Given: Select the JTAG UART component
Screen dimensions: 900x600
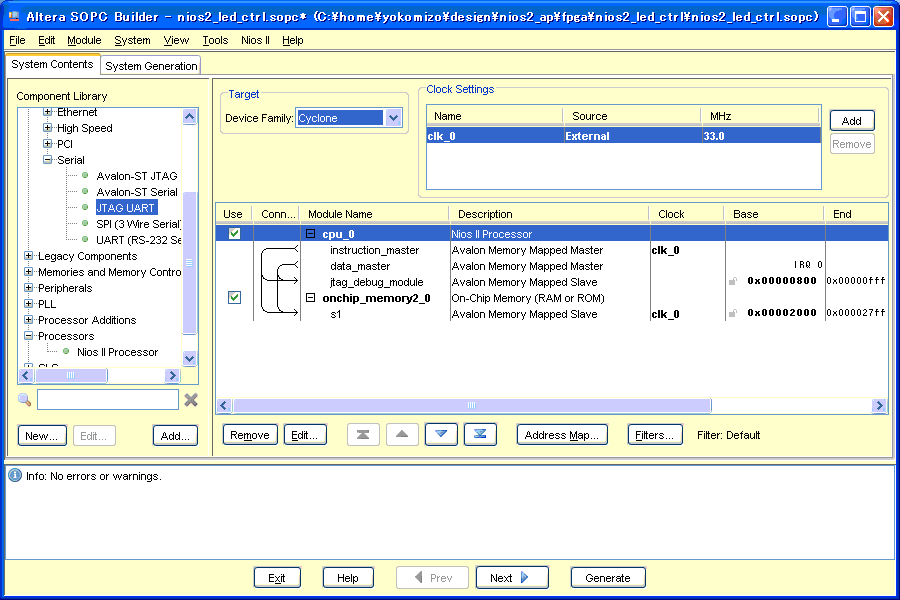Looking at the screenshot, I should click(x=126, y=208).
